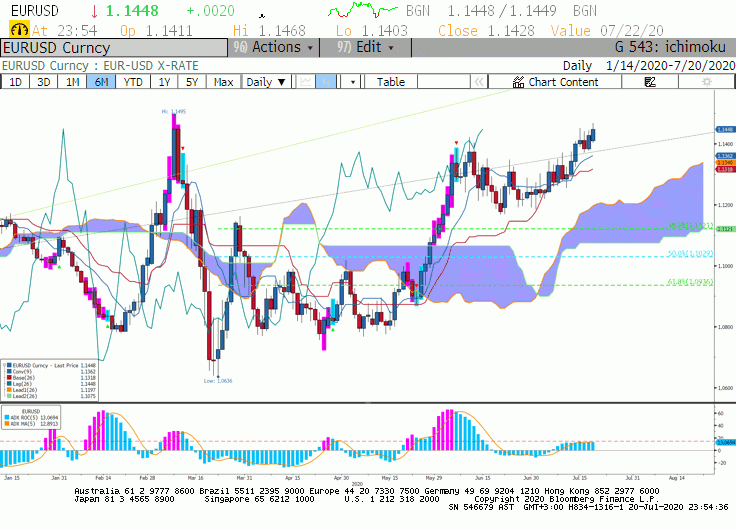Click the 61.8% Fibonacci level label
The image size is (736, 530).
click(690, 282)
